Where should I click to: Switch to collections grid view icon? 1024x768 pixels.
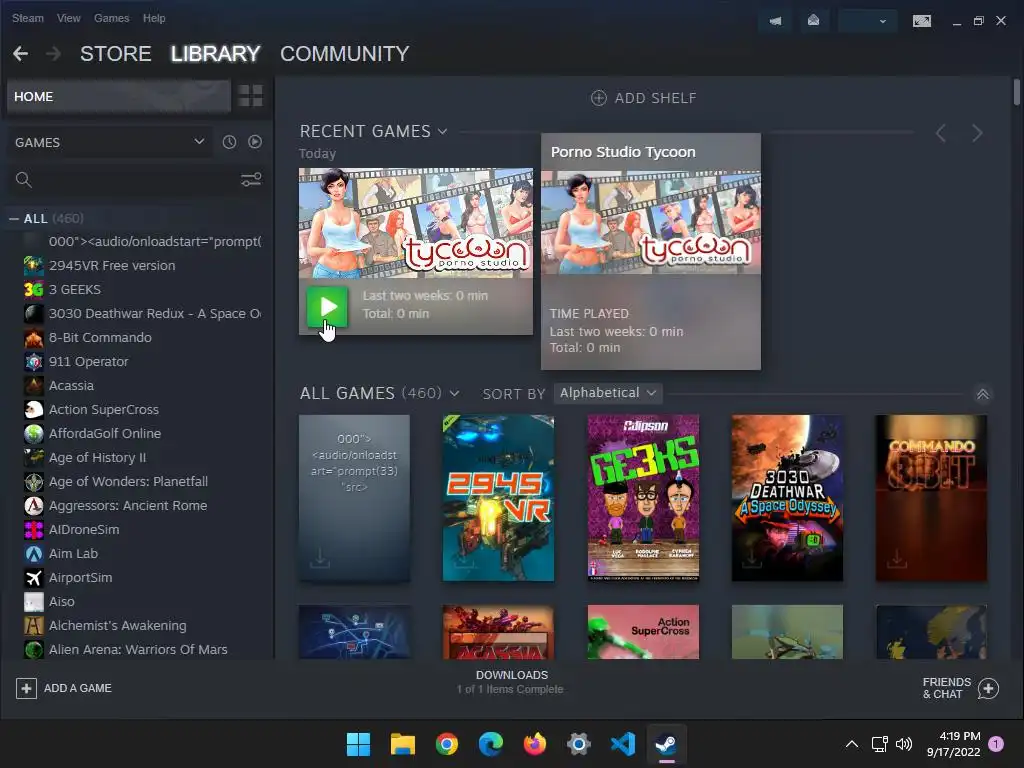tap(250, 96)
